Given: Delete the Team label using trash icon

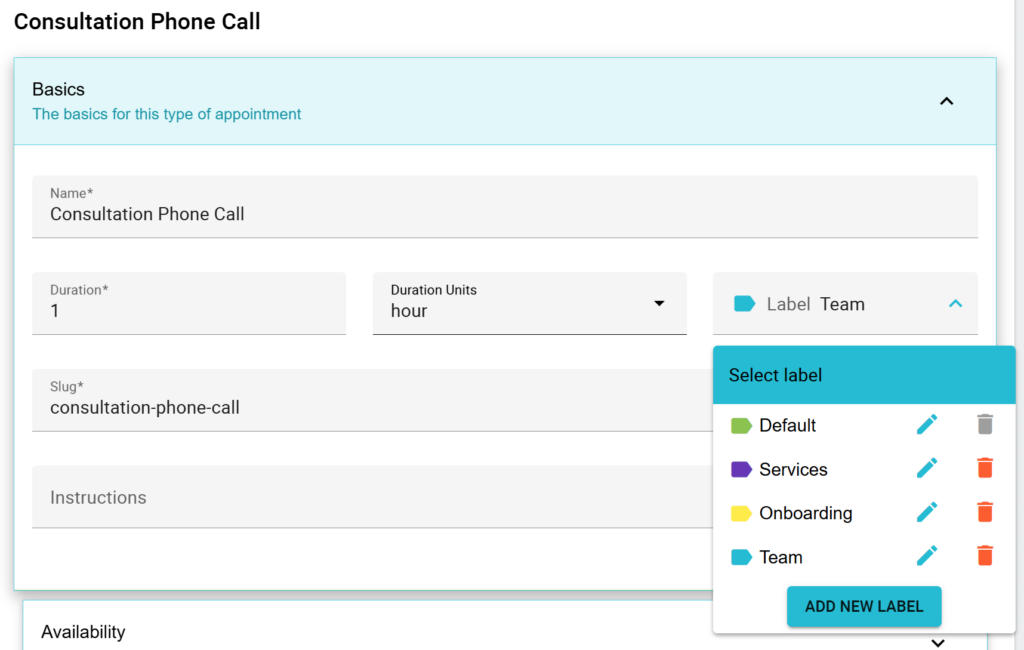Looking at the screenshot, I should [x=985, y=556].
